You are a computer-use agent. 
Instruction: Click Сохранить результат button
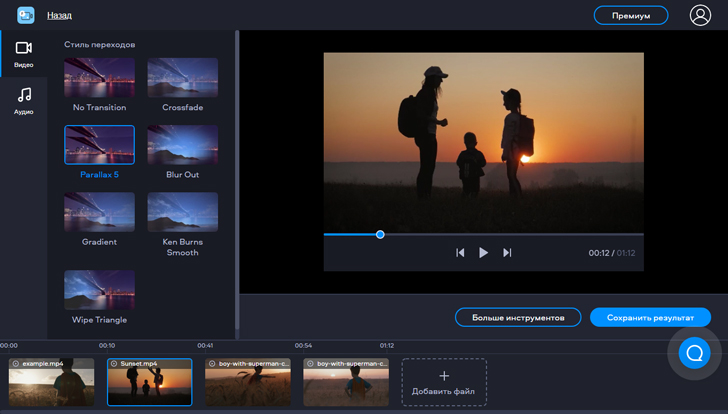[x=650, y=317]
